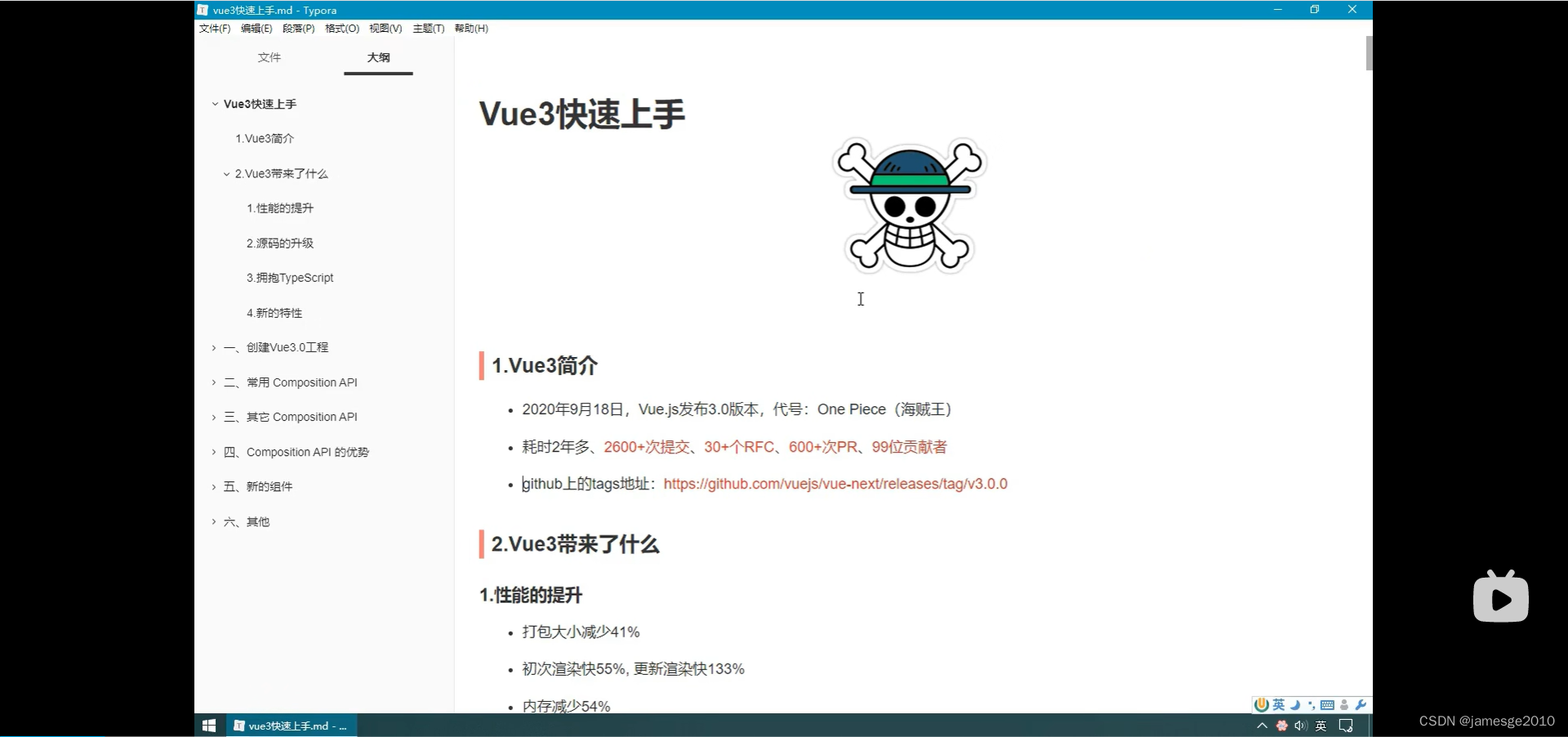Open the volume speaker tray icon

pos(1301,726)
